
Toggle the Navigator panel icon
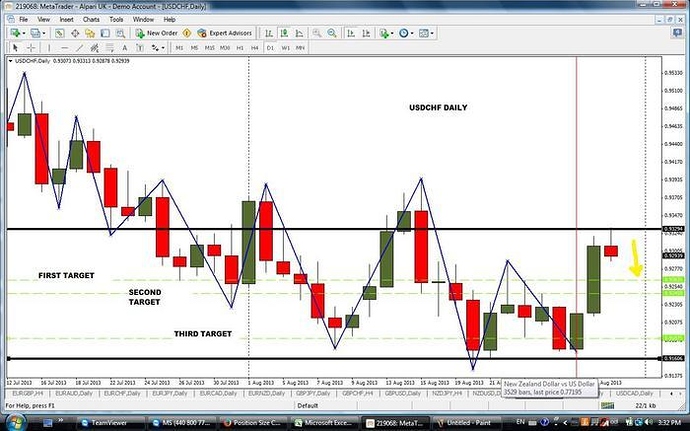pos(90,33)
